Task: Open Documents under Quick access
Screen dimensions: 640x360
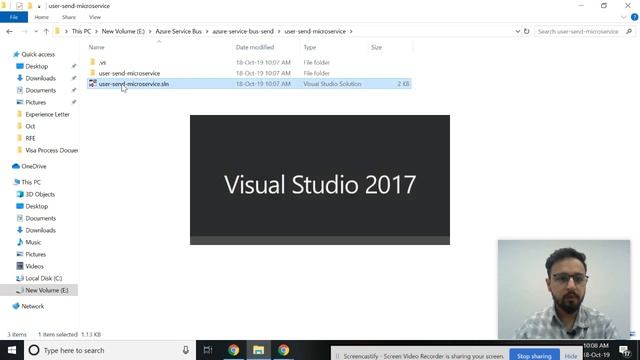Action: (x=40, y=90)
